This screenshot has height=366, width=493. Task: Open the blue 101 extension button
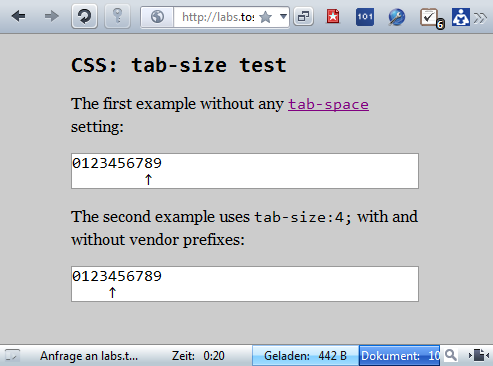(365, 17)
